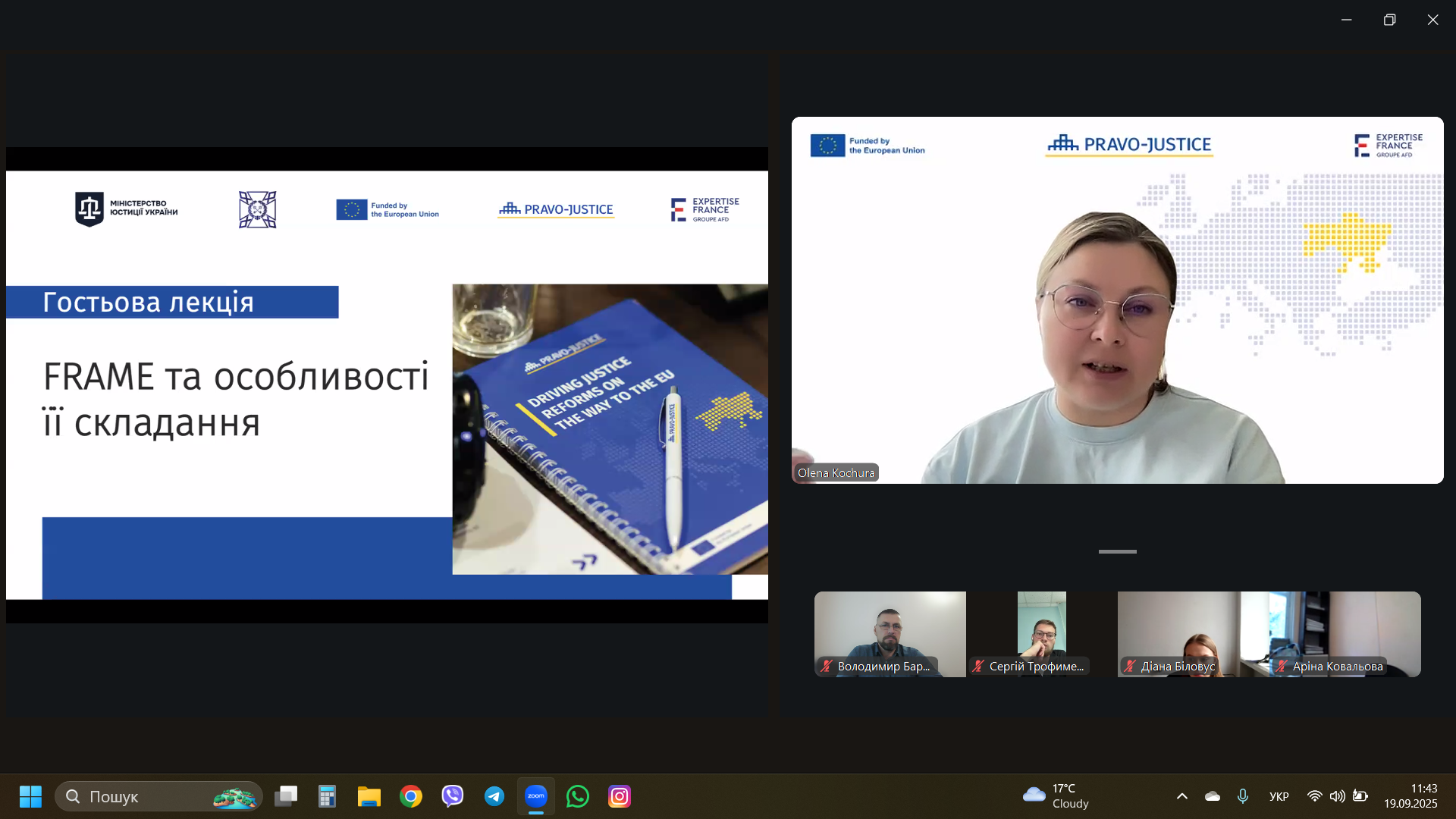Open Instagram taskbar icon
The height and width of the screenshot is (819, 1456).
pyautogui.click(x=620, y=796)
